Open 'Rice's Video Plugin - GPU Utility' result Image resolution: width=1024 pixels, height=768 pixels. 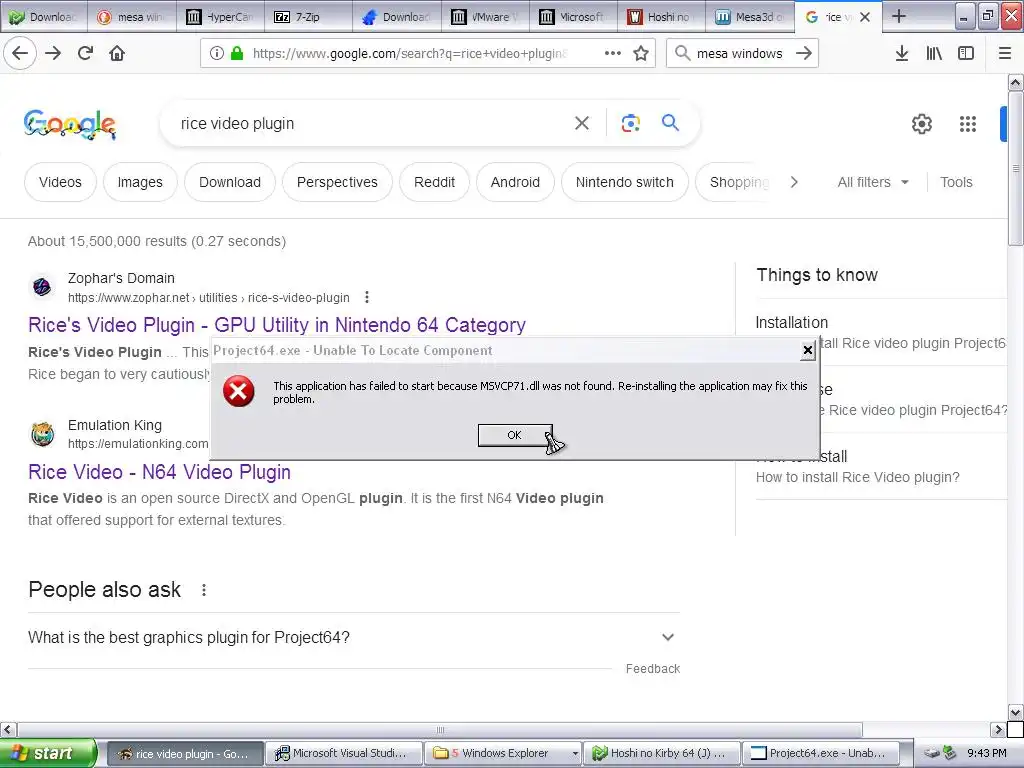tap(277, 325)
